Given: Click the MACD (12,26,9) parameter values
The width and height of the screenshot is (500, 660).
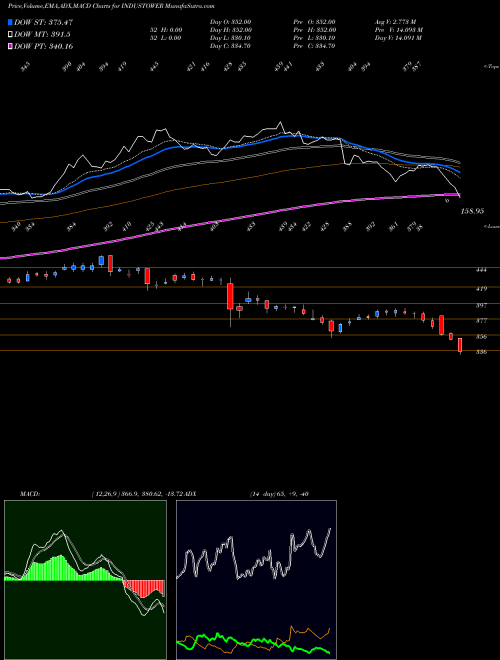Looking at the screenshot, I should click(138, 494).
